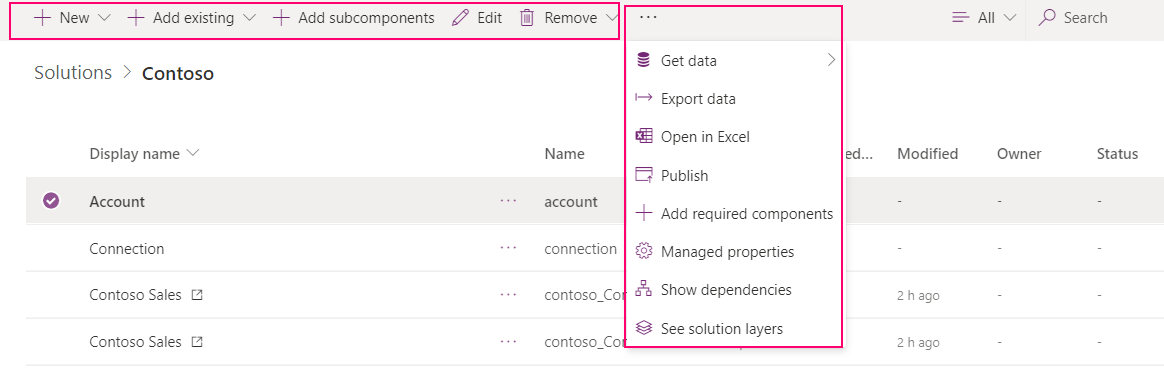Image resolution: width=1164 pixels, height=377 pixels.
Task: Uncheck the selected Account row checkmark
Action: coord(50,200)
